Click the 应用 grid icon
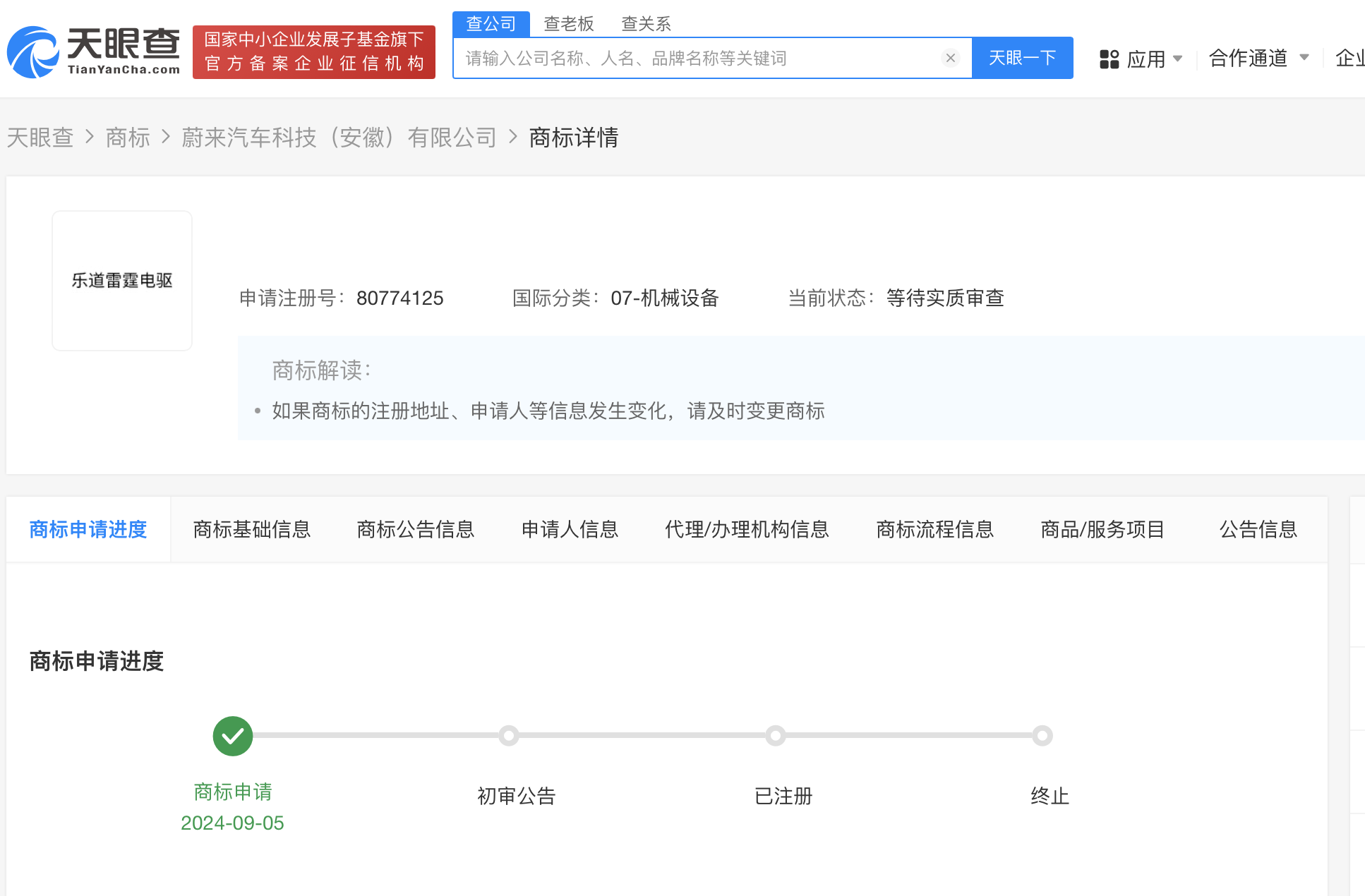The image size is (1365, 896). (x=1109, y=59)
